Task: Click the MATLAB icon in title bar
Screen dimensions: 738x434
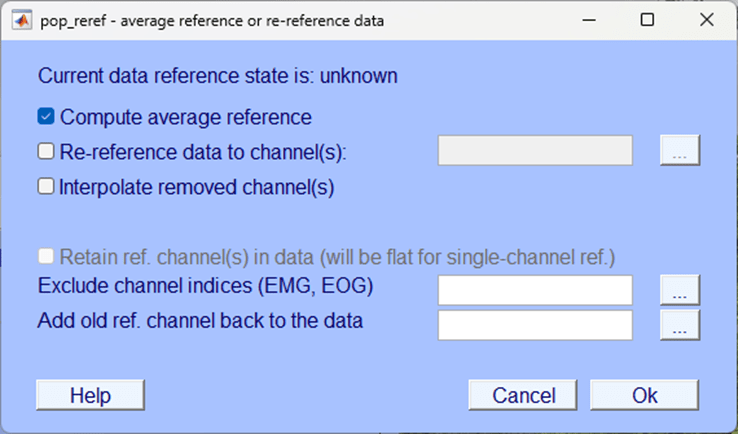Action: (x=21, y=20)
